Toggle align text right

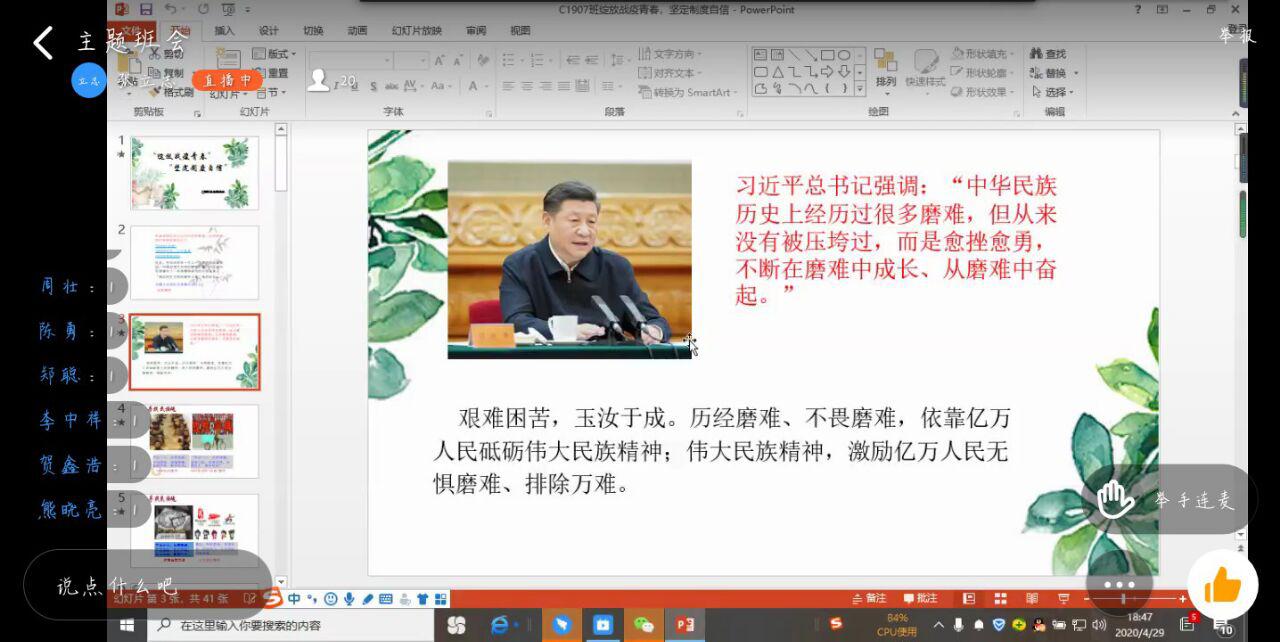click(x=547, y=86)
